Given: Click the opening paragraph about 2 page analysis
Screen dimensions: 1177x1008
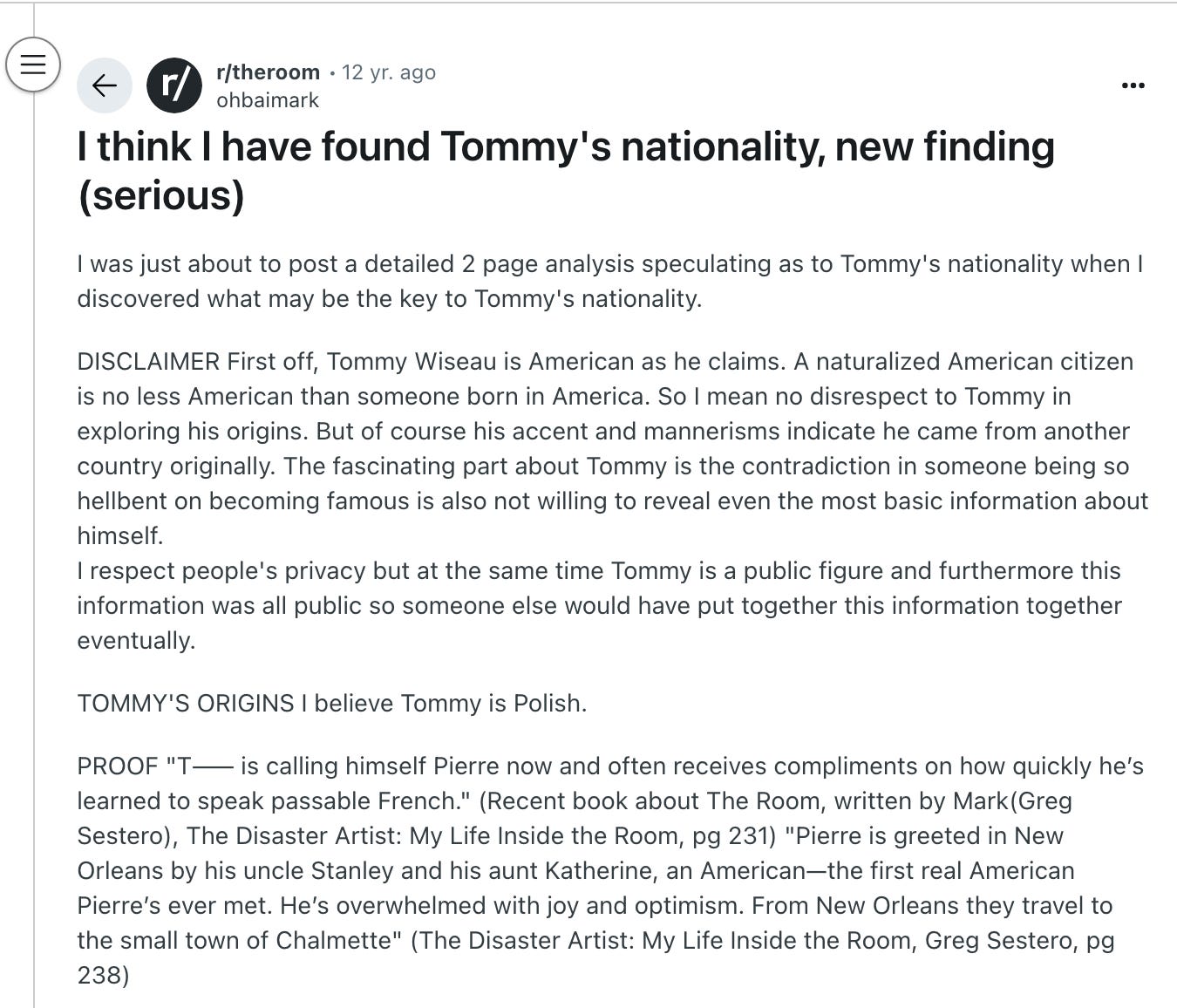Looking at the screenshot, I should (610, 281).
